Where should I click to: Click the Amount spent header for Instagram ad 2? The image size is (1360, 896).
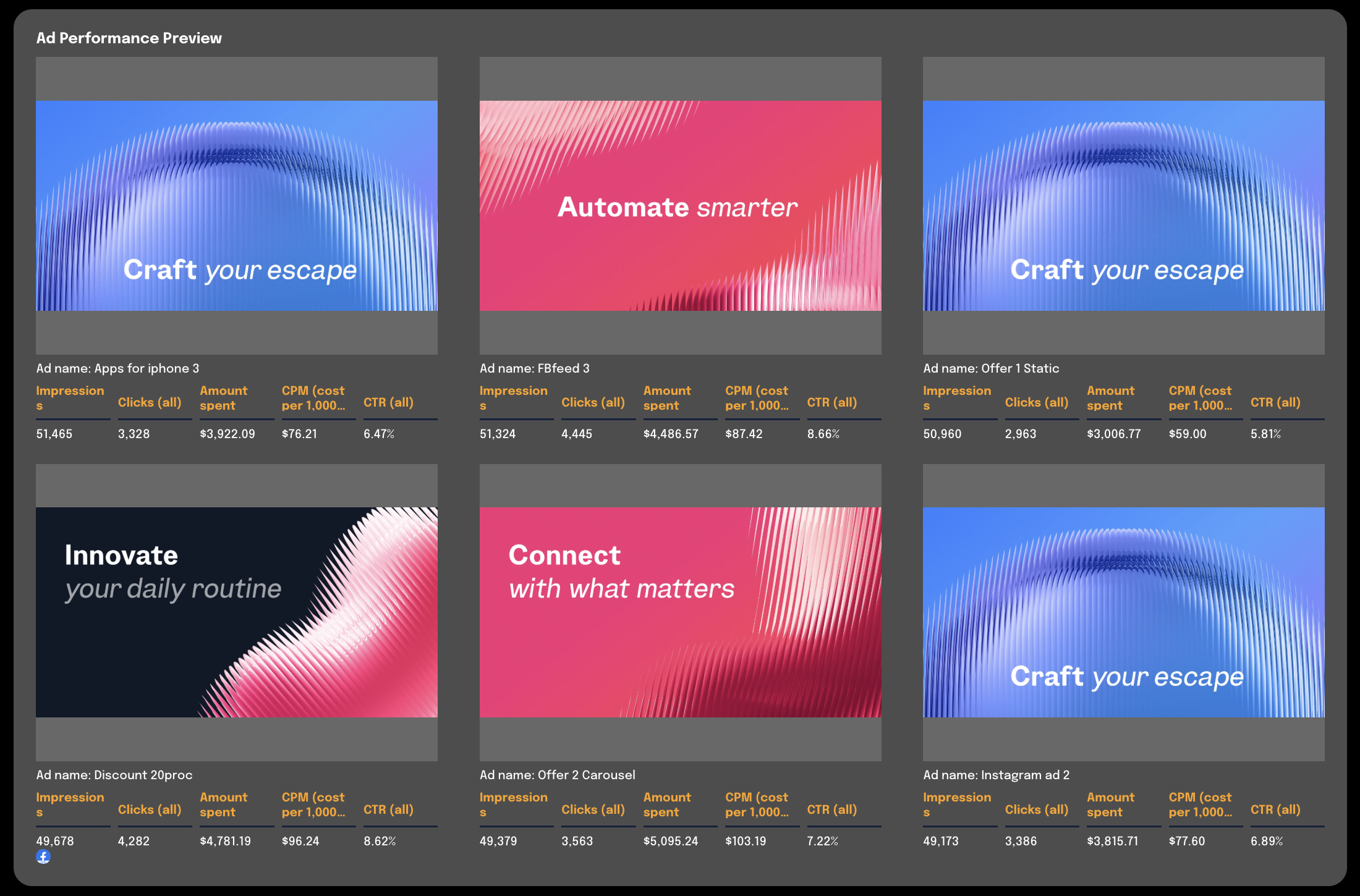click(1110, 804)
